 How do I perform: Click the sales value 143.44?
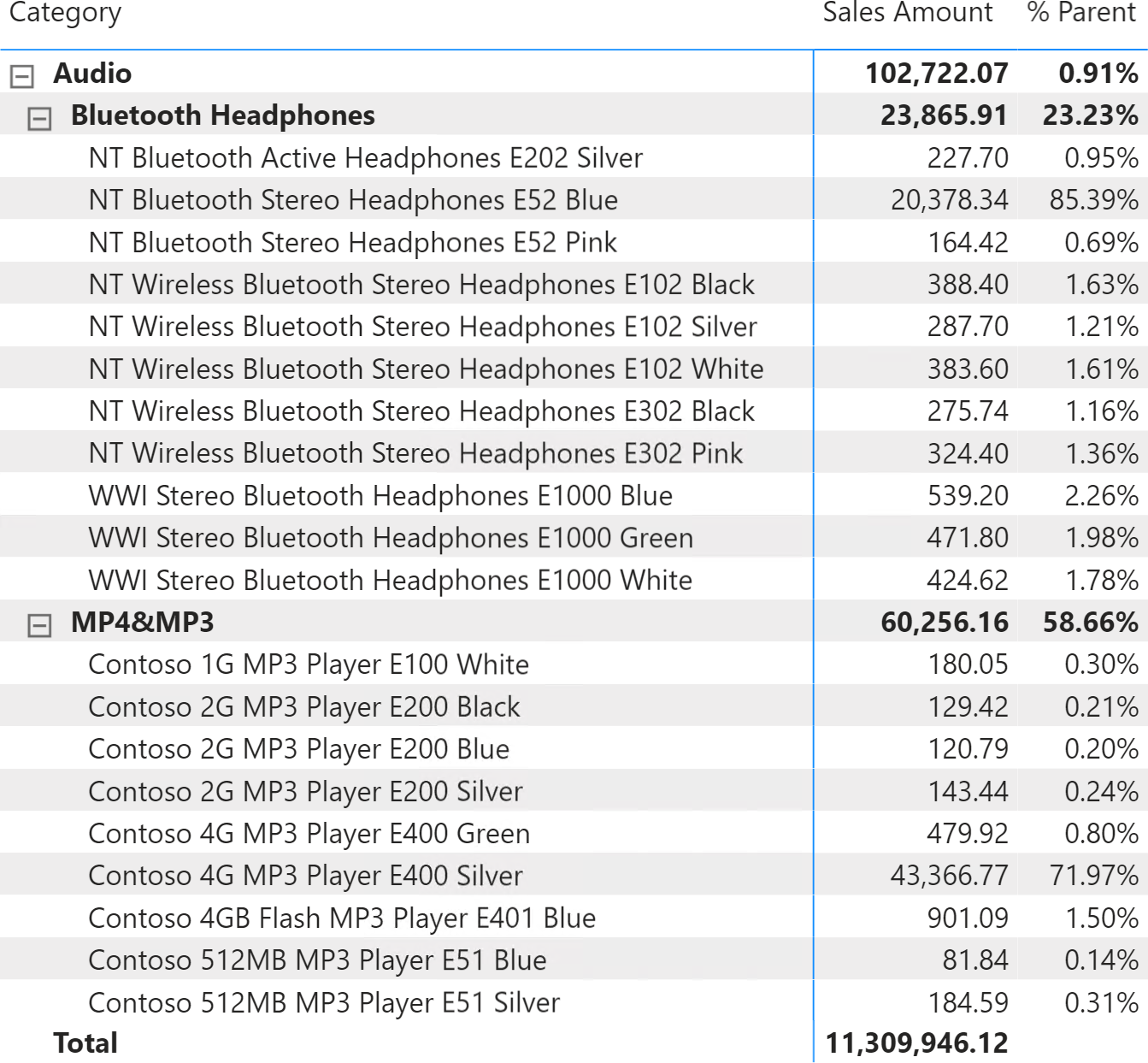(x=968, y=792)
